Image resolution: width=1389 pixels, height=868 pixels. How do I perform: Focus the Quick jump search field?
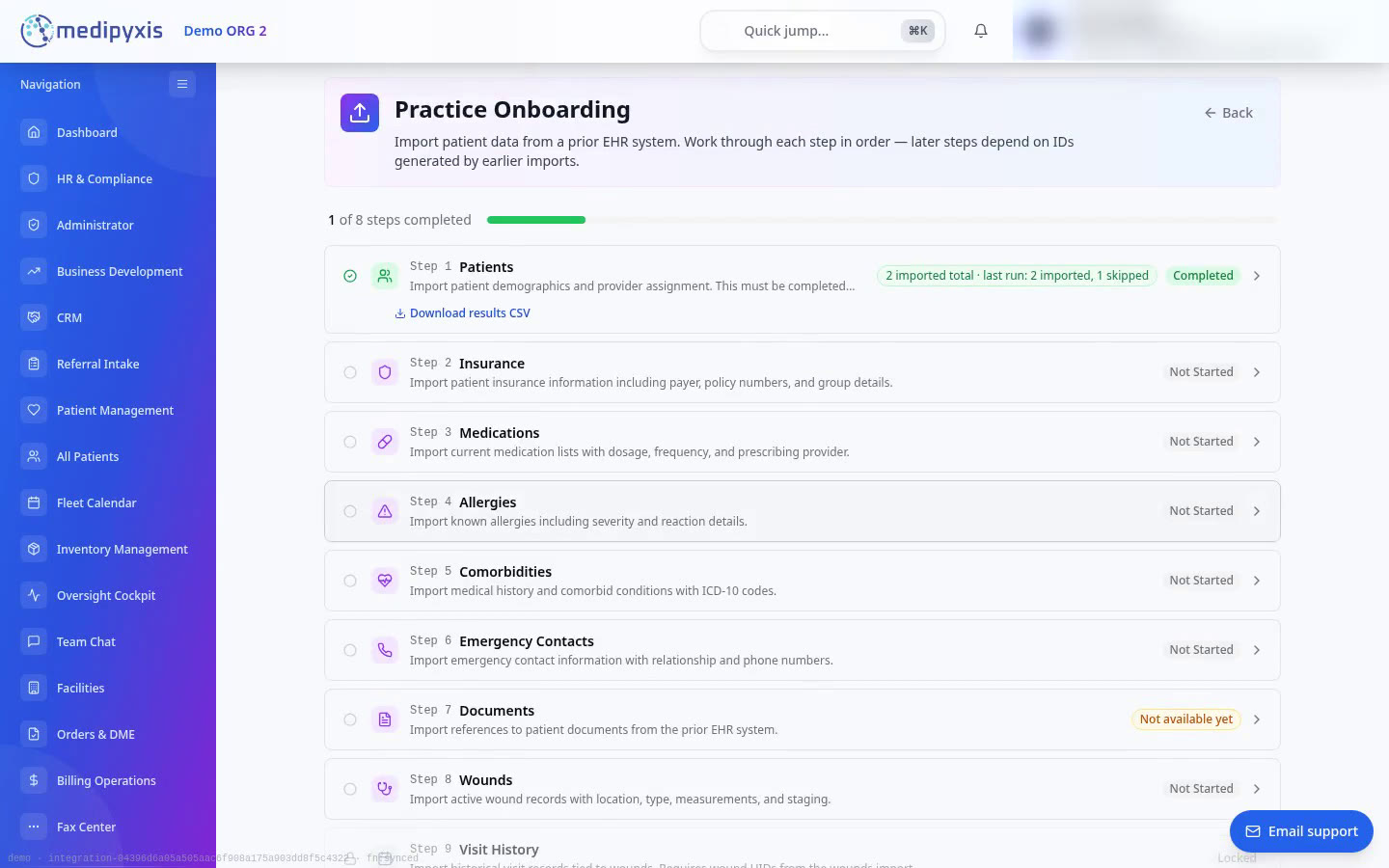pos(822,31)
